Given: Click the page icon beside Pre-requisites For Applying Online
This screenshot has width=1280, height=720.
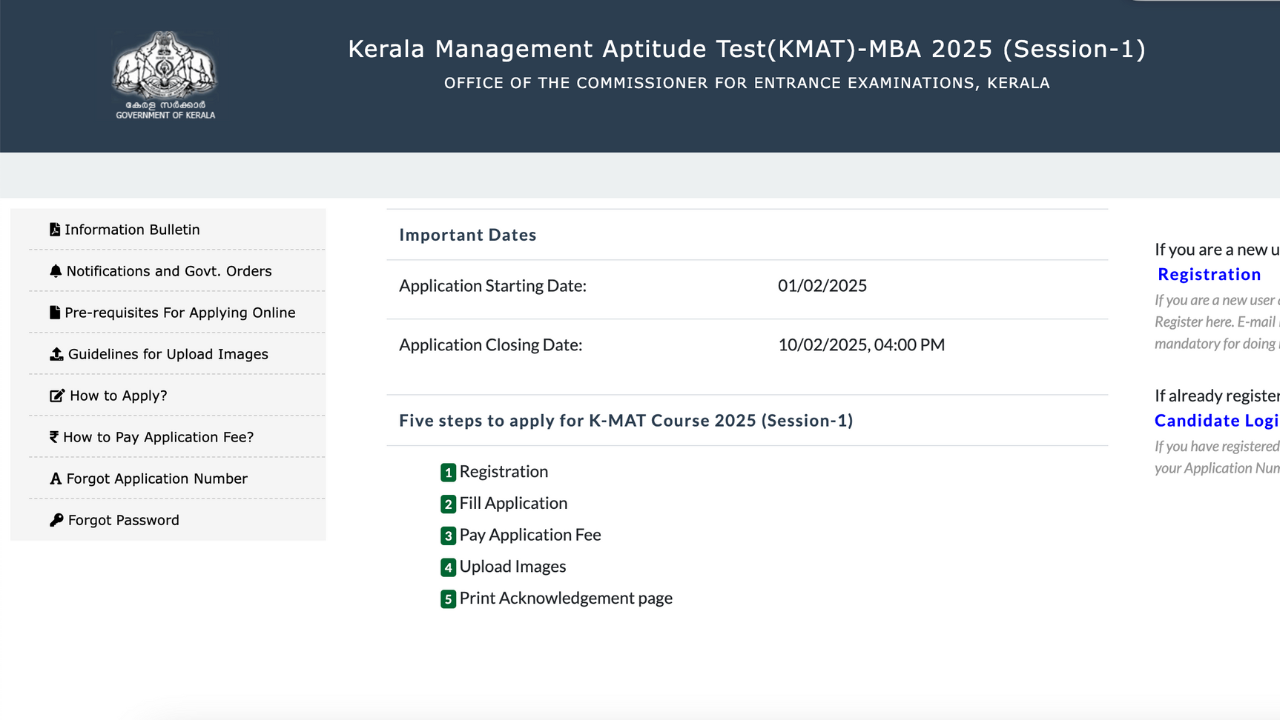Looking at the screenshot, I should click(55, 312).
